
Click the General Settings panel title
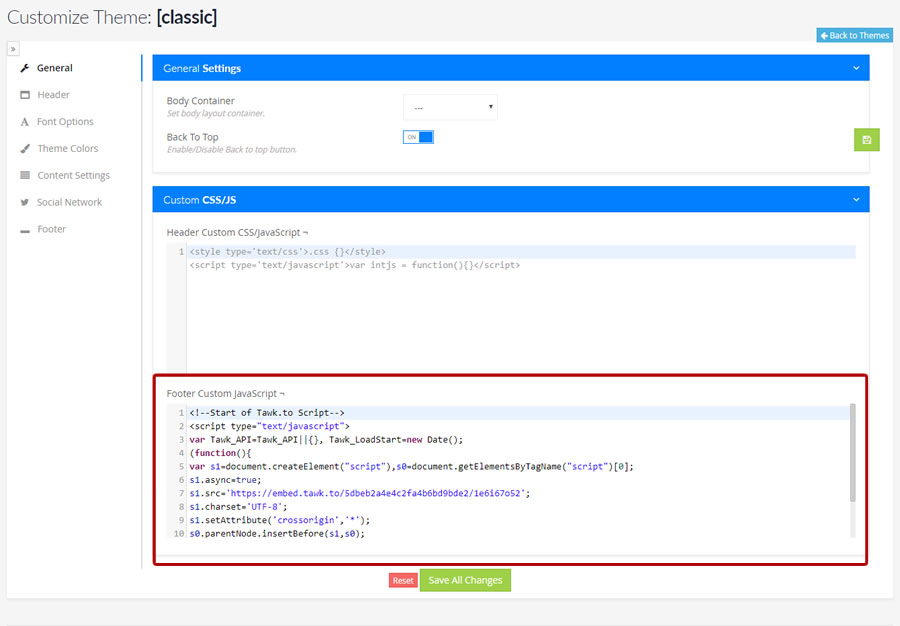(x=202, y=68)
